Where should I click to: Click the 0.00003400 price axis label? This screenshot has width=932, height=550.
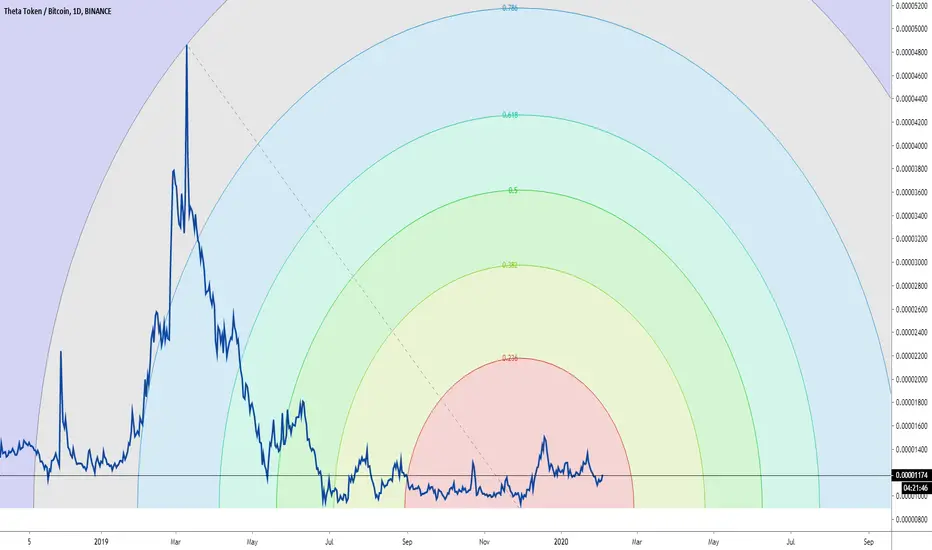tap(912, 216)
